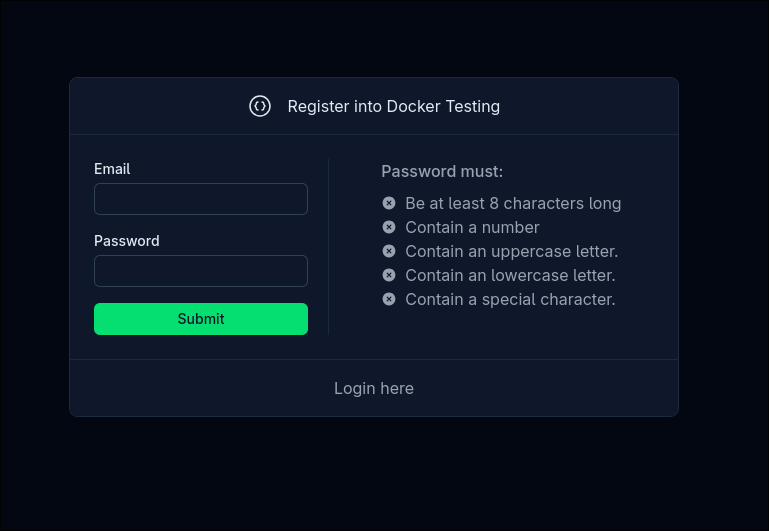This screenshot has height=531, width=769.
Task: Click the Email field label
Action: (x=112, y=169)
